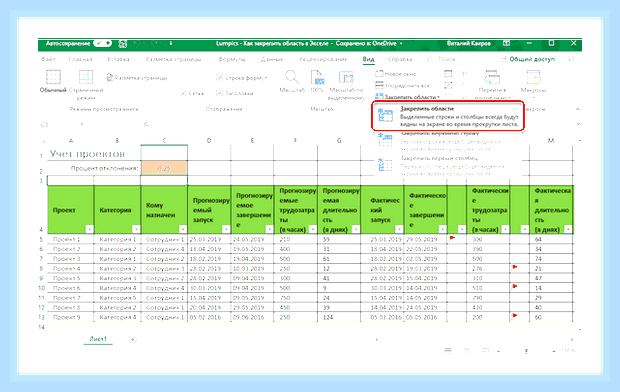
Task: Open filter dropdown on Кому назначен column
Action: pyautogui.click(x=183, y=229)
